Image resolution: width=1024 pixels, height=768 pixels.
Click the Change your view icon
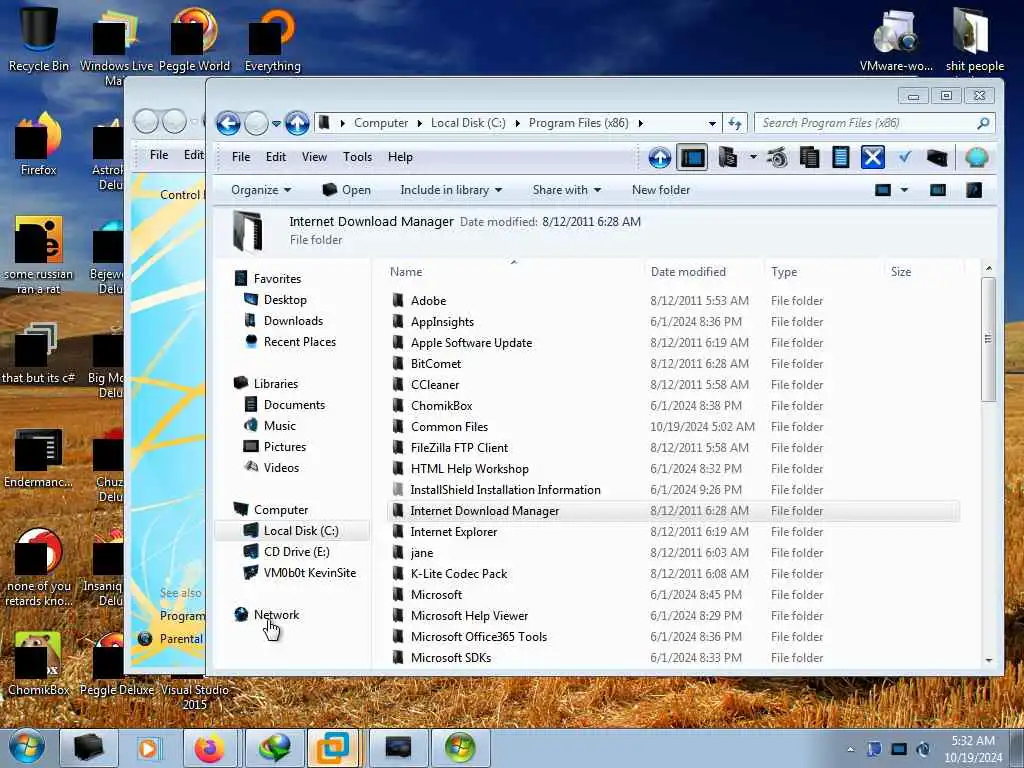tap(883, 190)
